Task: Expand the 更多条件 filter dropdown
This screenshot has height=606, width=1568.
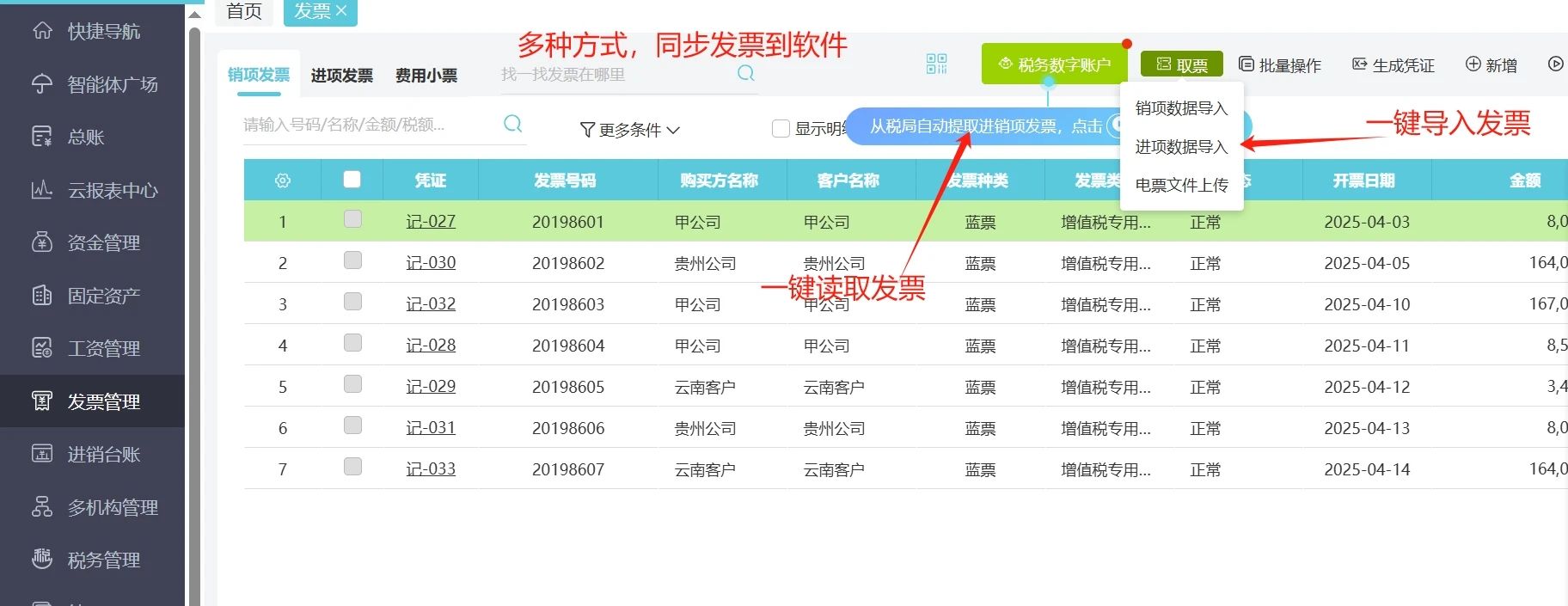Action: 630,130
